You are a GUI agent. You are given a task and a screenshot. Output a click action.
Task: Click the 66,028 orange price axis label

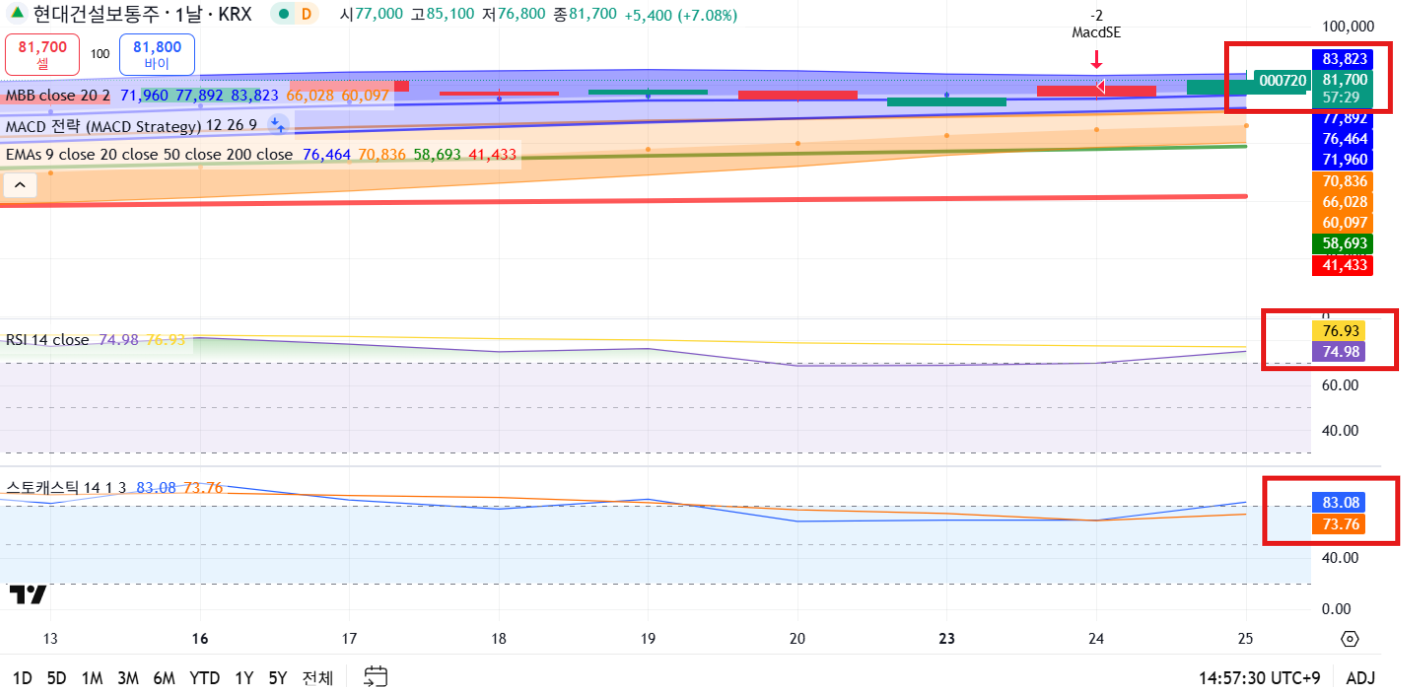(x=1345, y=201)
